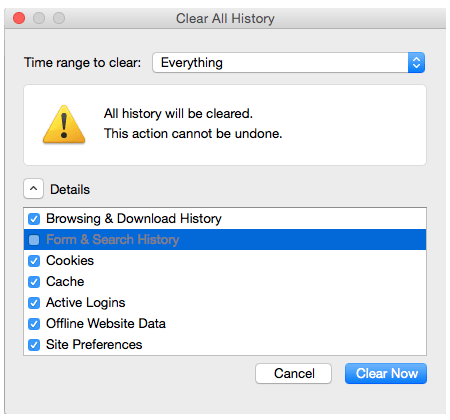Uncheck the Cookies checkbox

pyautogui.click(x=34, y=261)
